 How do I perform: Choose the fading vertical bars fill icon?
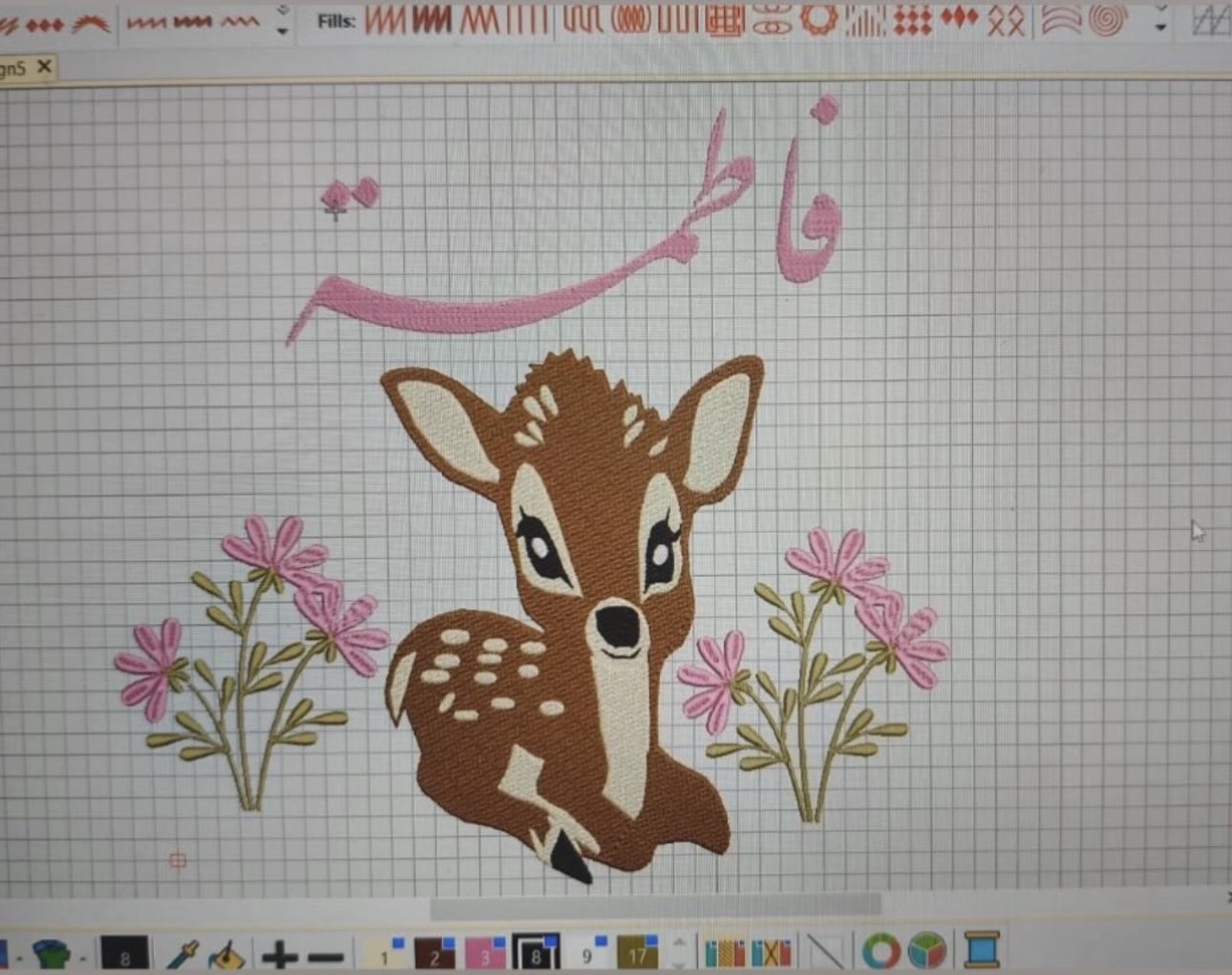(865, 20)
